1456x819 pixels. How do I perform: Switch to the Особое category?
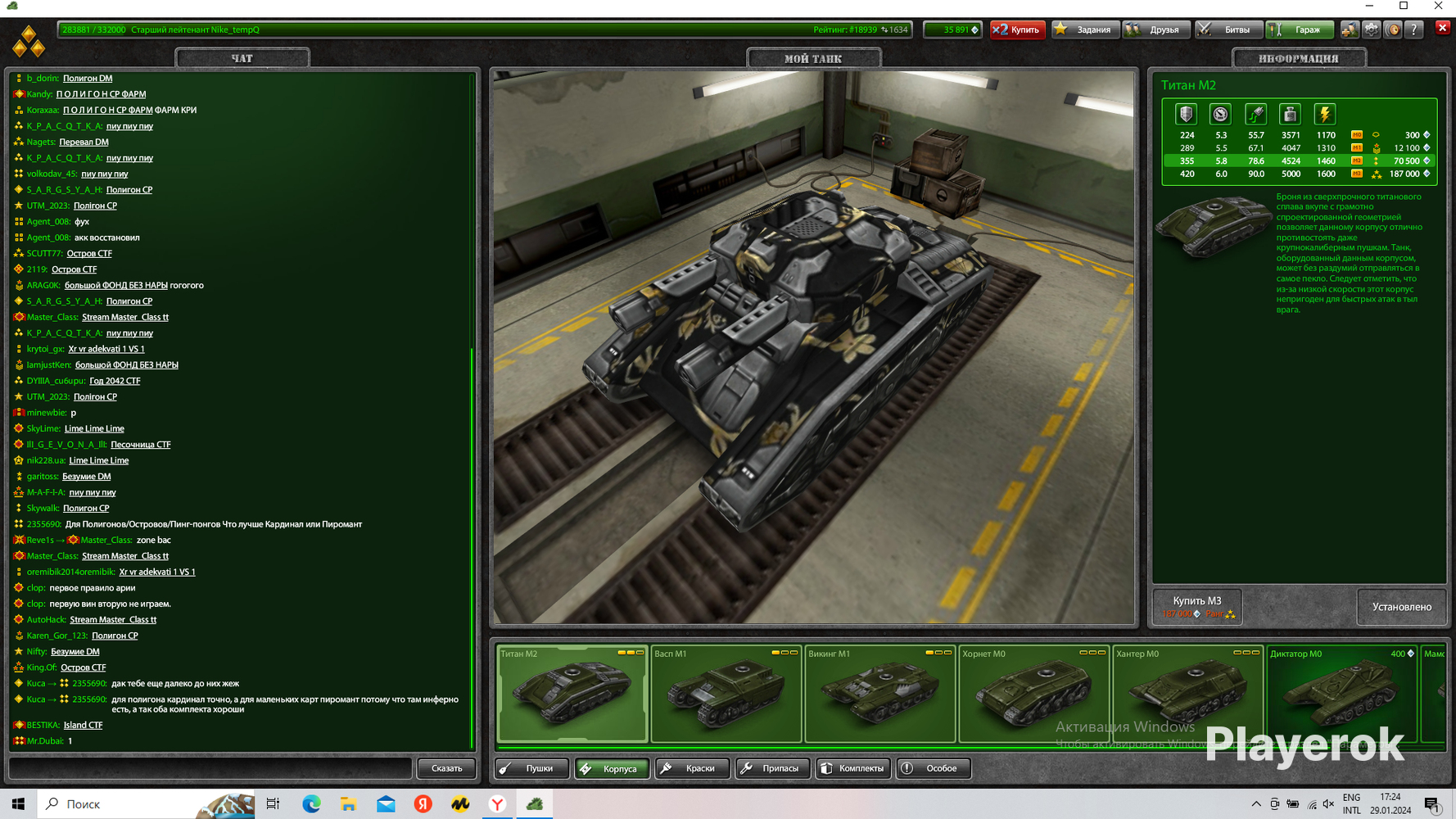pyautogui.click(x=933, y=768)
